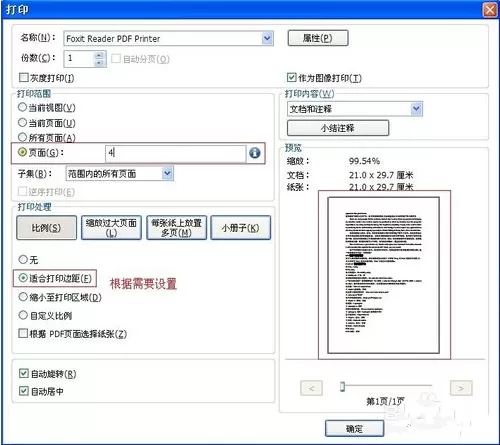Decrease copies with the down stepper arrow
500x445 pixels.
coord(99,63)
